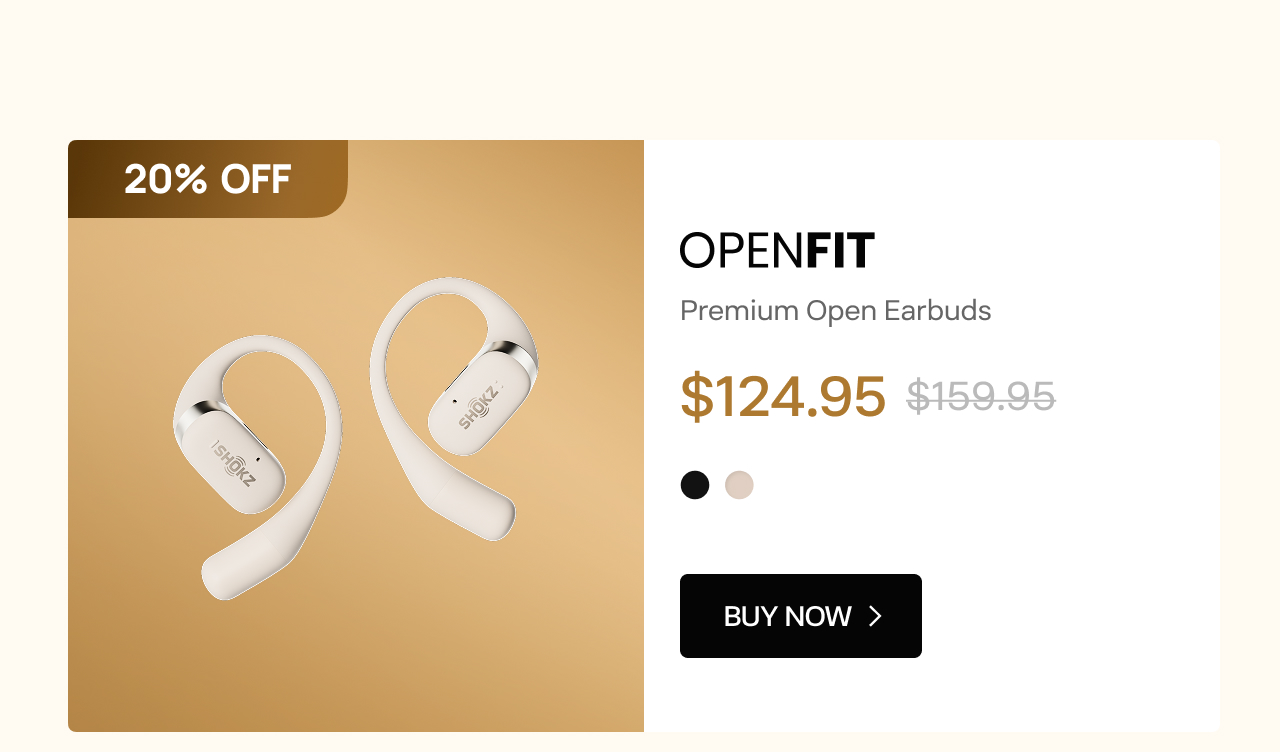Click the silver accent on left earbud
Viewport: 1280px width, 752px height.
[190, 418]
